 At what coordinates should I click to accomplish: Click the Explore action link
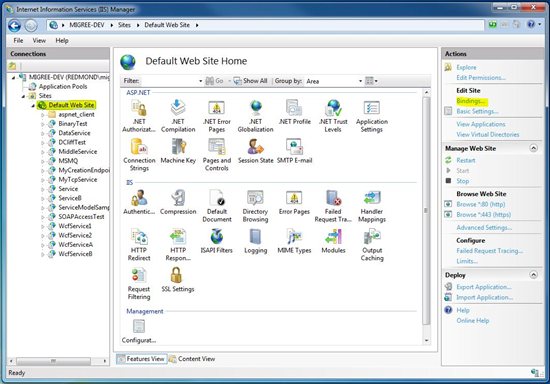pos(466,67)
